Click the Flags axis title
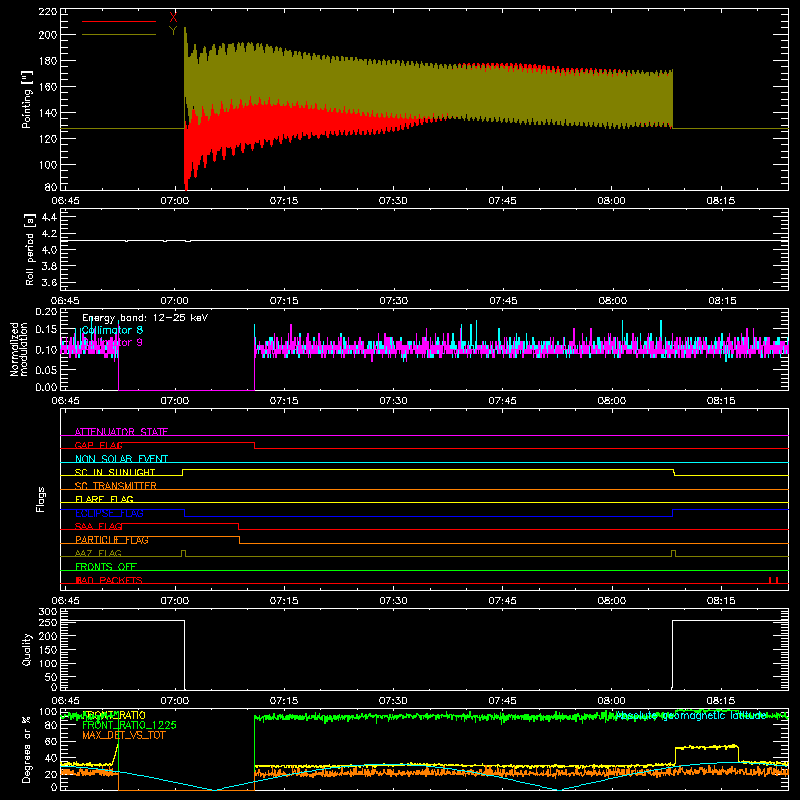Image resolution: width=800 pixels, height=800 pixels. (x=40, y=499)
